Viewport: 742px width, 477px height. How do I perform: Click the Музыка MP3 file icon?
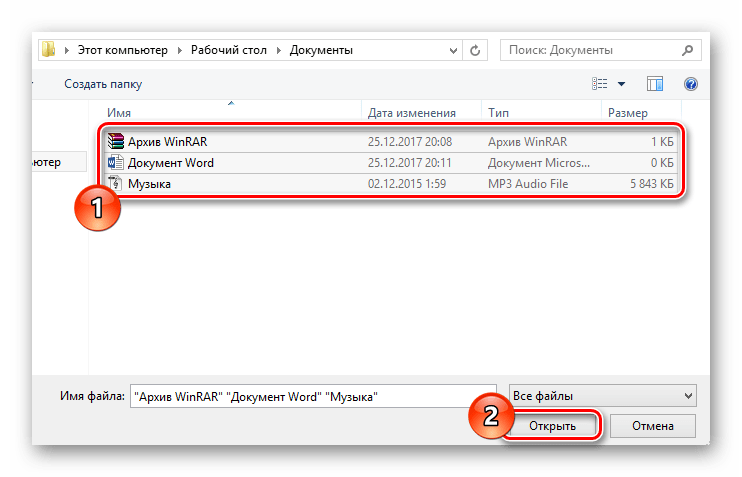[x=115, y=184]
